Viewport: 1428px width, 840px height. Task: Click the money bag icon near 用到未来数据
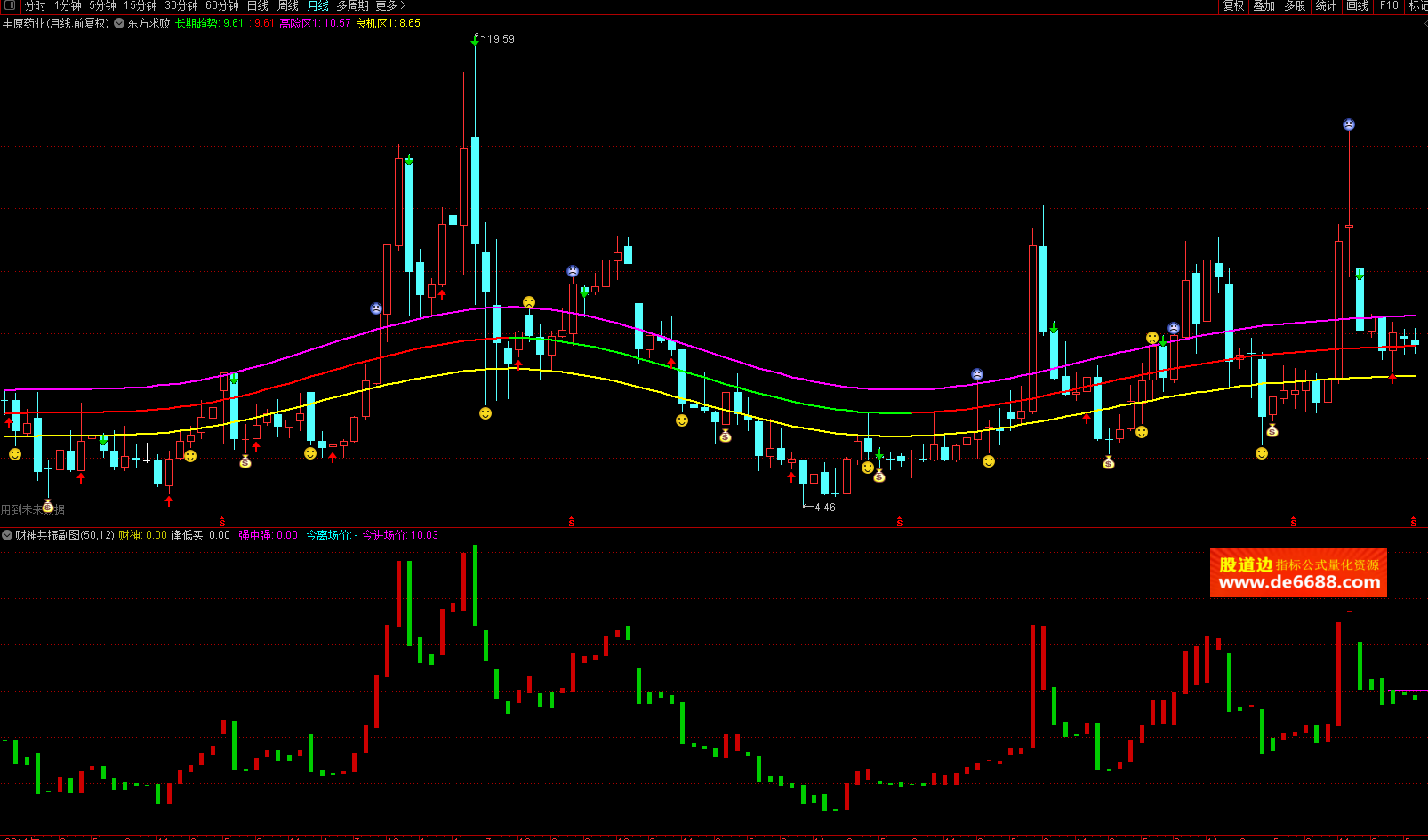[48, 506]
